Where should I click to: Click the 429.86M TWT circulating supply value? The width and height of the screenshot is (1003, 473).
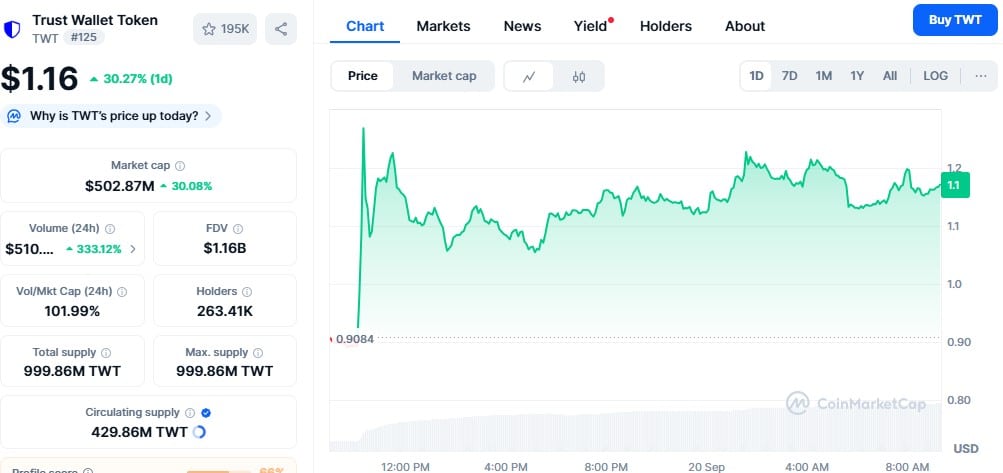click(139, 432)
